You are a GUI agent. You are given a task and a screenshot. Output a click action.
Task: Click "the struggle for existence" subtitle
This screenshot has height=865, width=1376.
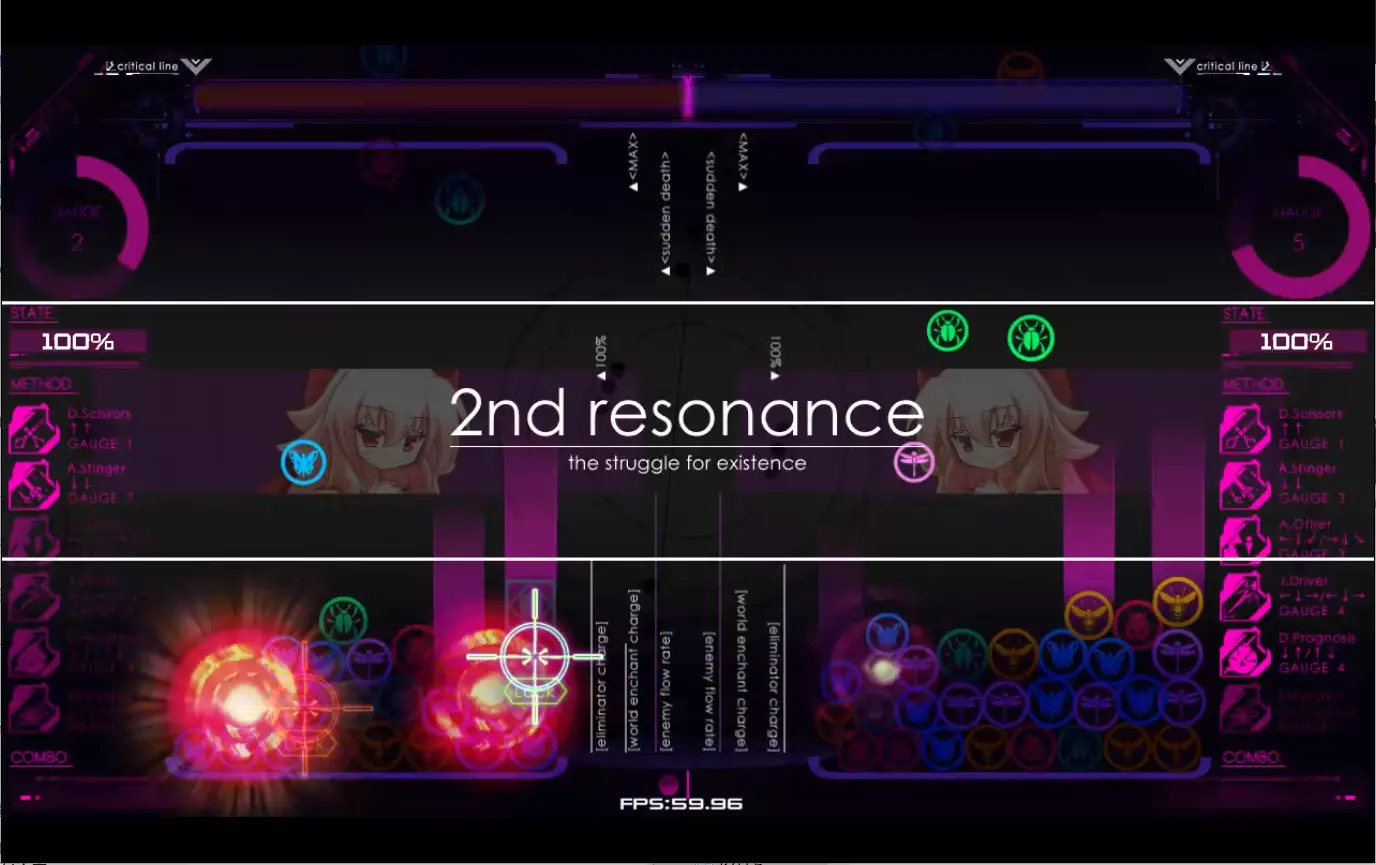tap(687, 463)
